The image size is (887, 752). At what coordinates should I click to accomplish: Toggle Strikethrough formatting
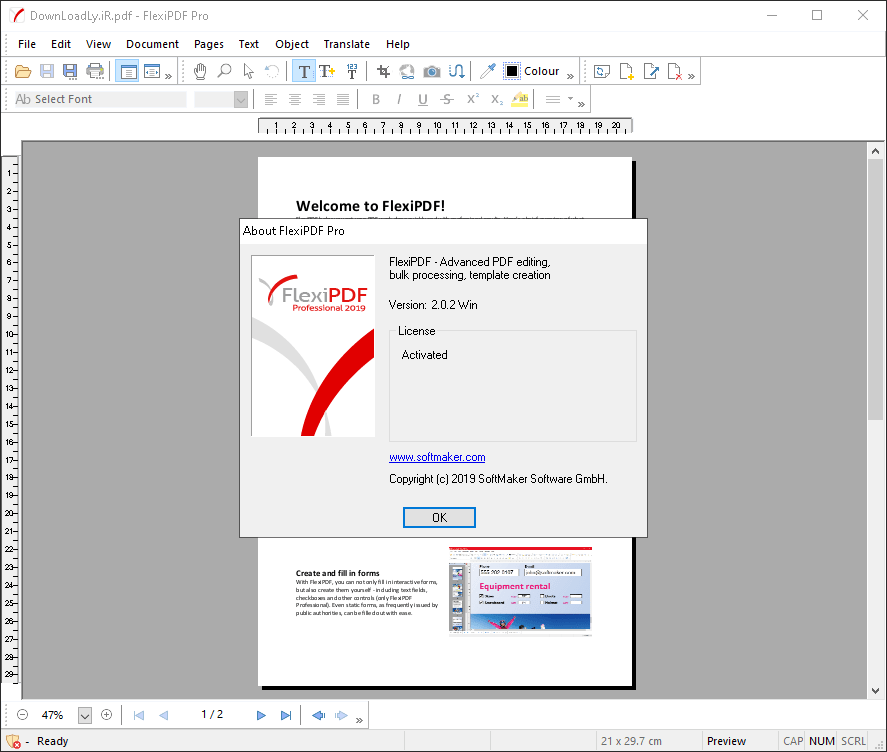[447, 100]
